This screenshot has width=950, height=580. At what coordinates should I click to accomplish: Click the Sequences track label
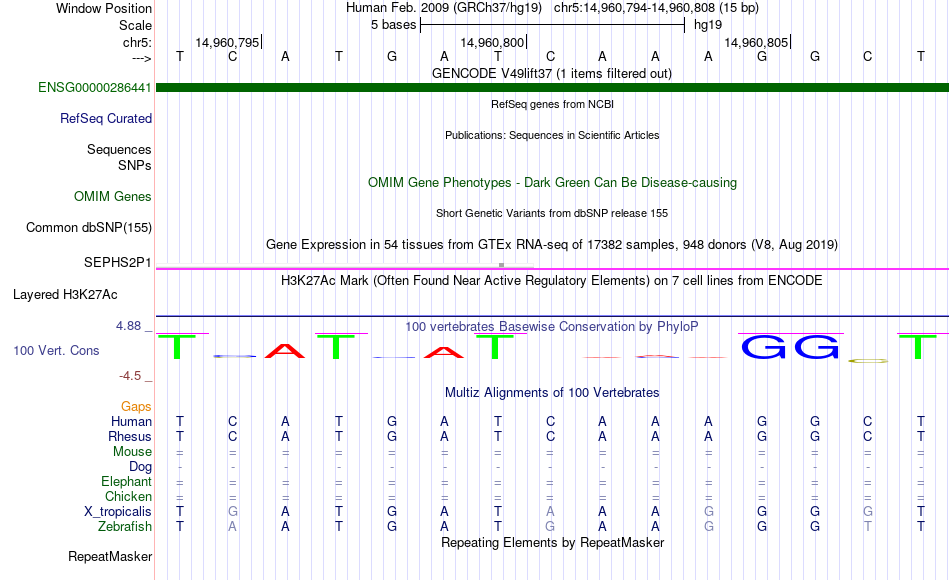119,149
